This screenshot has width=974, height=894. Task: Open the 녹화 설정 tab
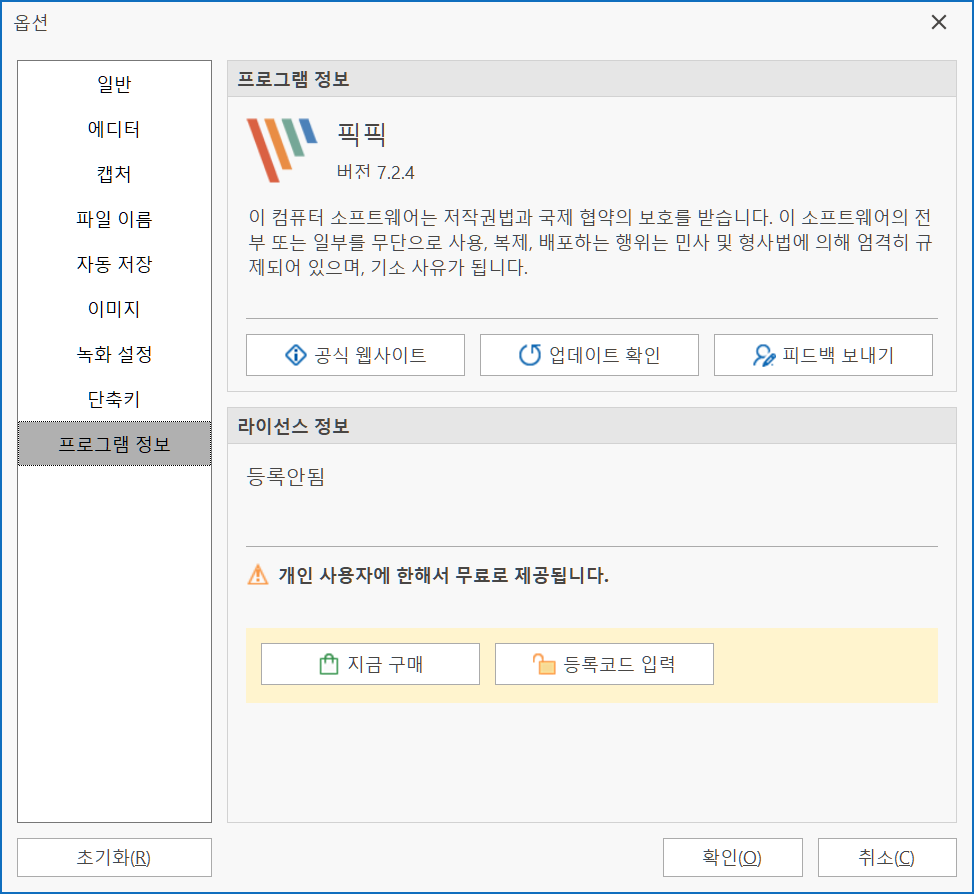pyautogui.click(x=114, y=354)
